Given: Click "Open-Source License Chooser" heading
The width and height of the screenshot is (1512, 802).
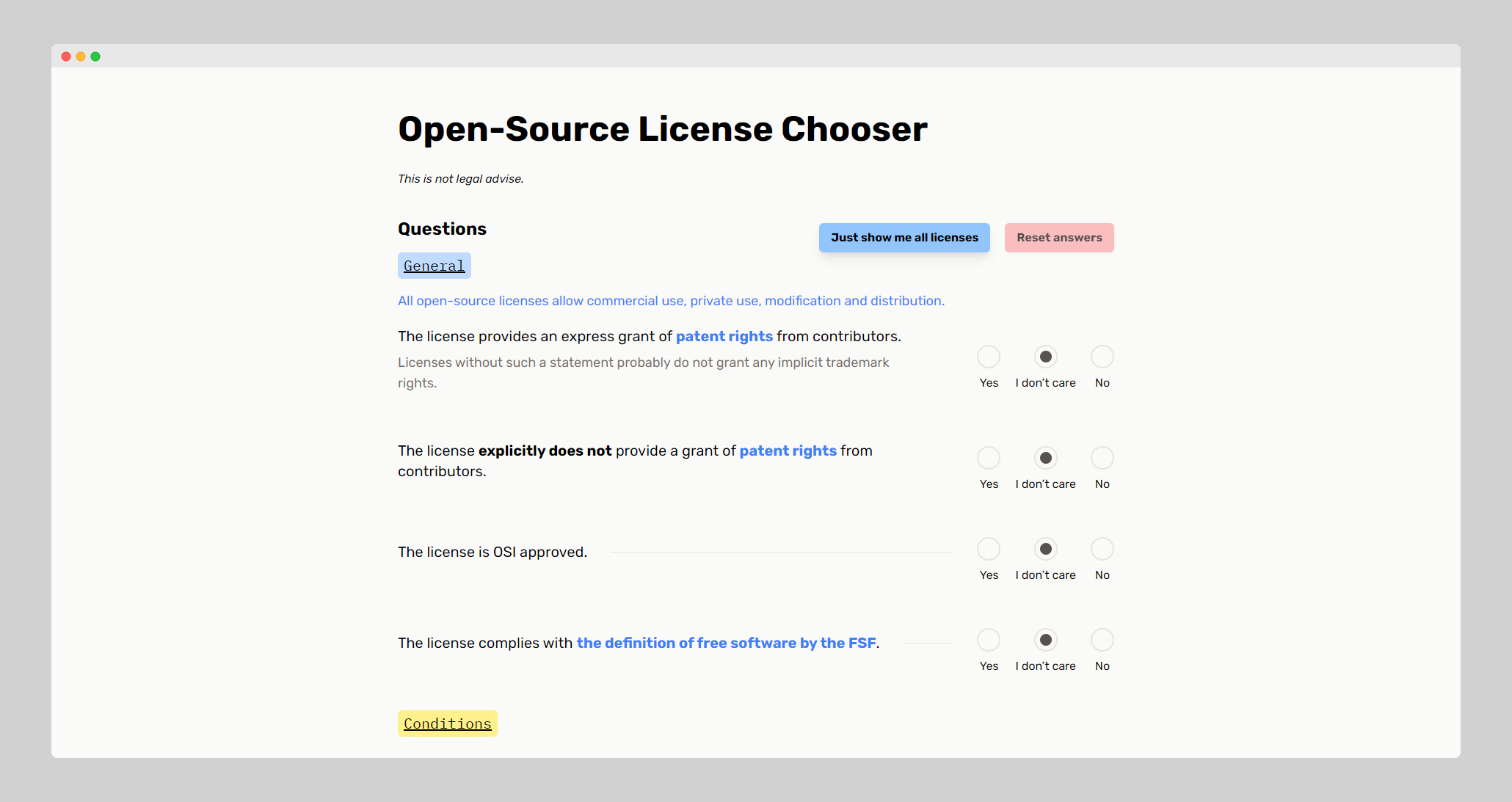Looking at the screenshot, I should point(663,129).
